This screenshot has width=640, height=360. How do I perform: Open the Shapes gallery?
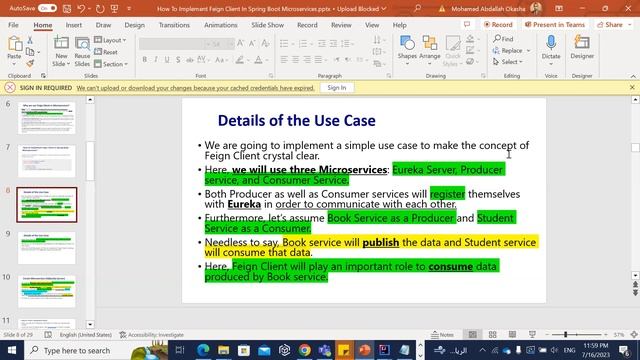tap(407, 51)
